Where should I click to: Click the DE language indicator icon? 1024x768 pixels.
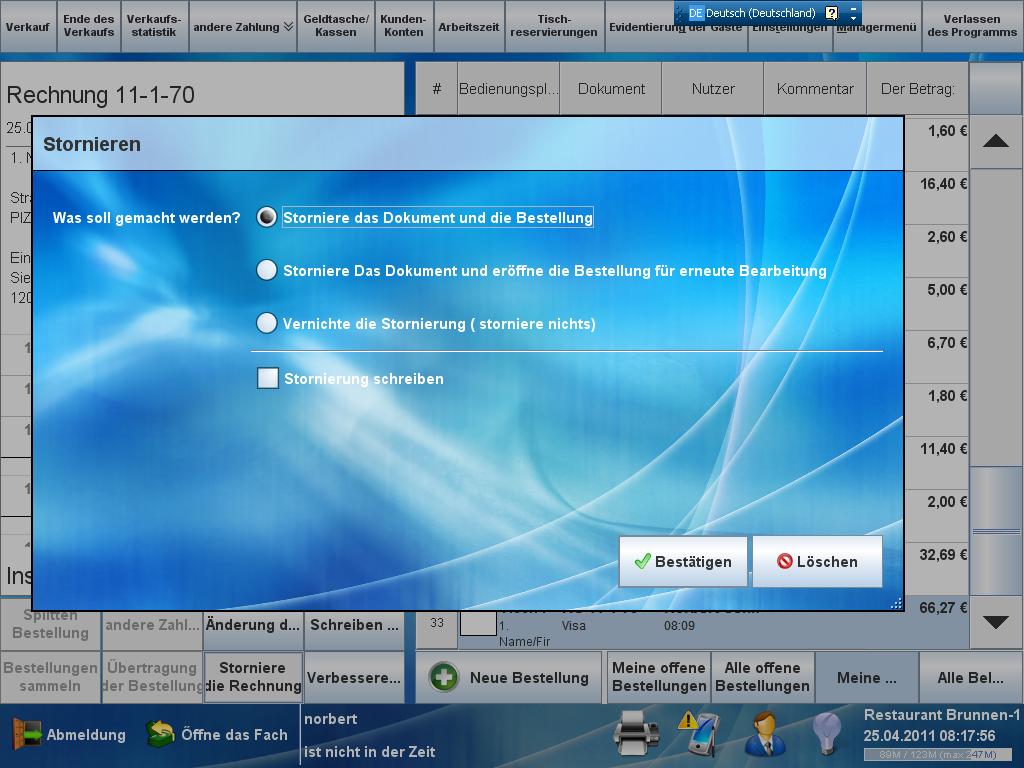(696, 13)
